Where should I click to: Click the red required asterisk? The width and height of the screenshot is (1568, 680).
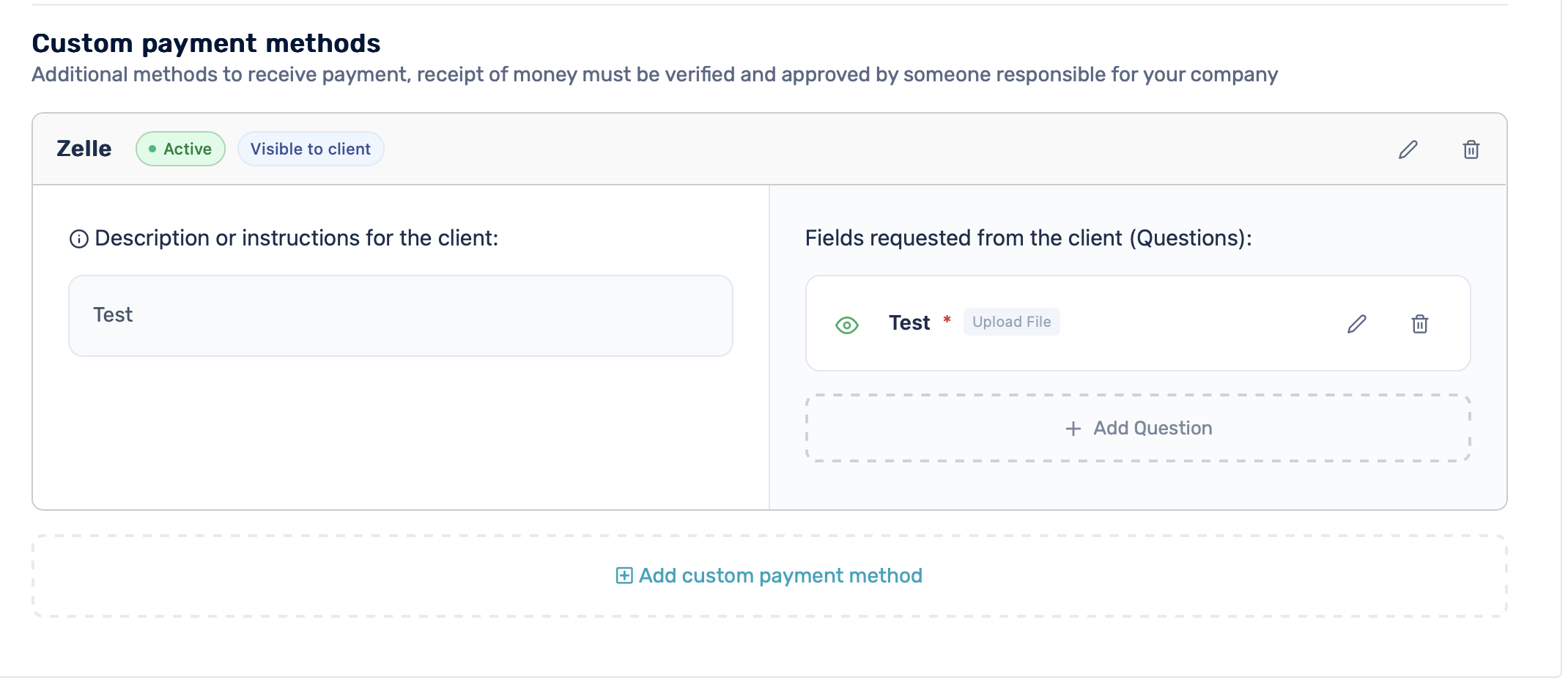[x=947, y=319]
